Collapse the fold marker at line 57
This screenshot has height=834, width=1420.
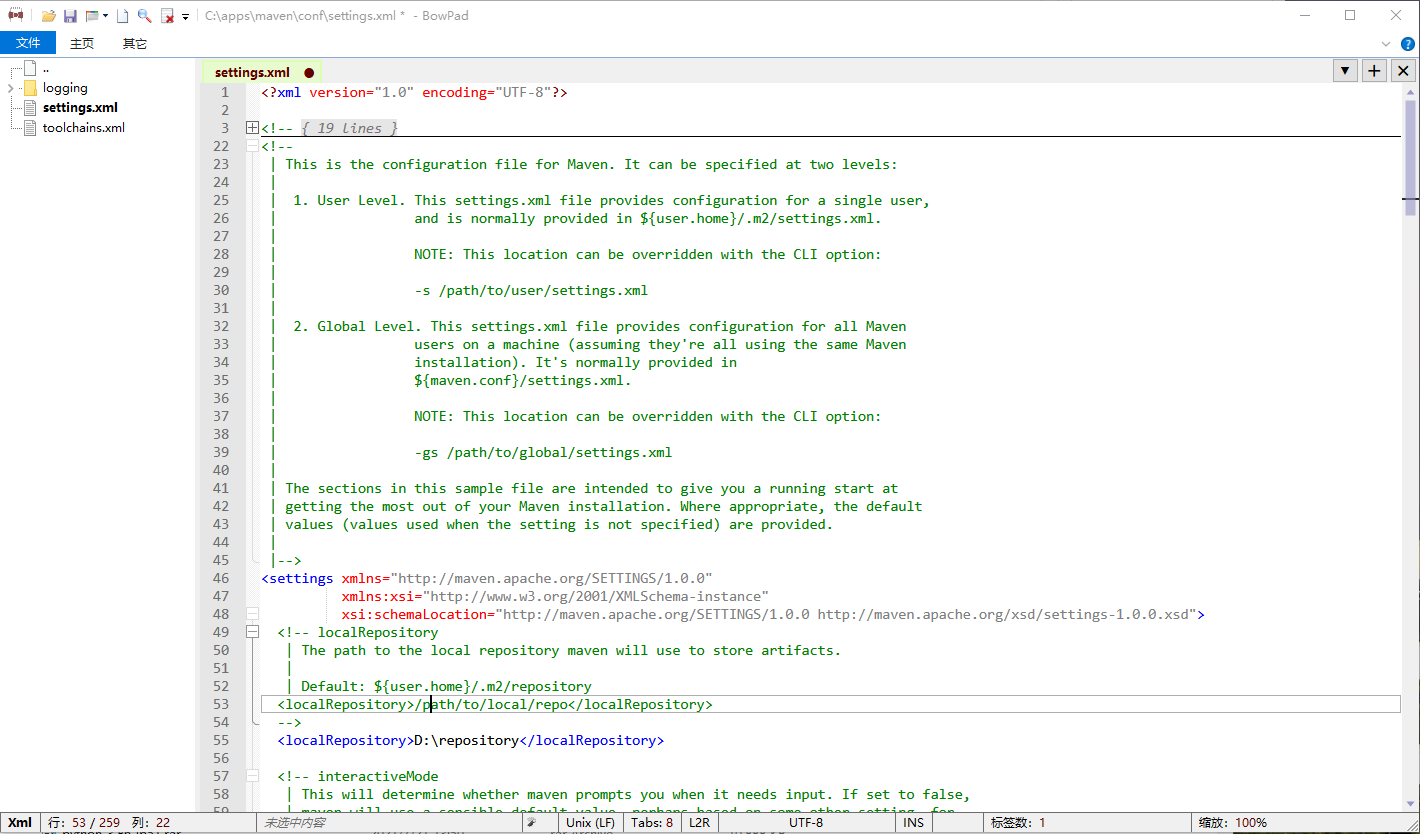point(252,776)
